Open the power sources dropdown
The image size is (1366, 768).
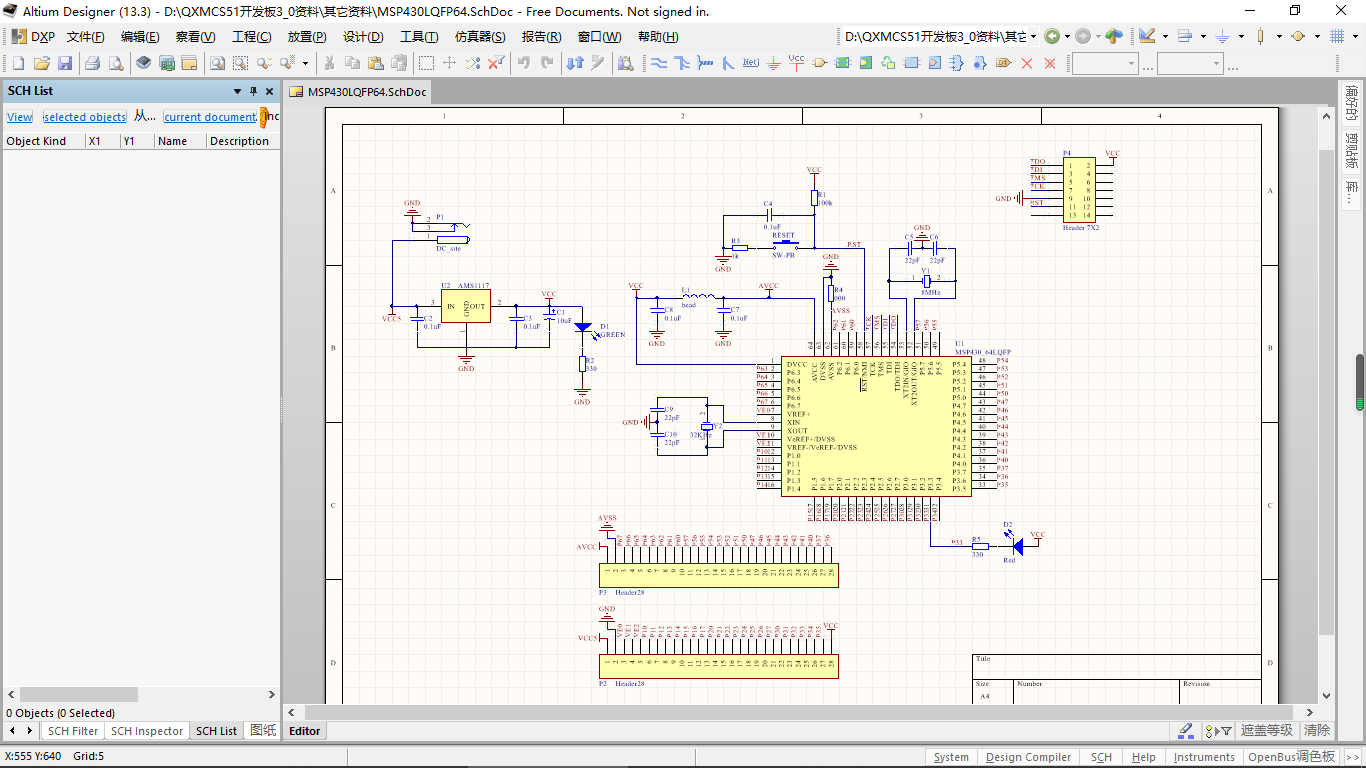pyautogui.click(x=1241, y=36)
